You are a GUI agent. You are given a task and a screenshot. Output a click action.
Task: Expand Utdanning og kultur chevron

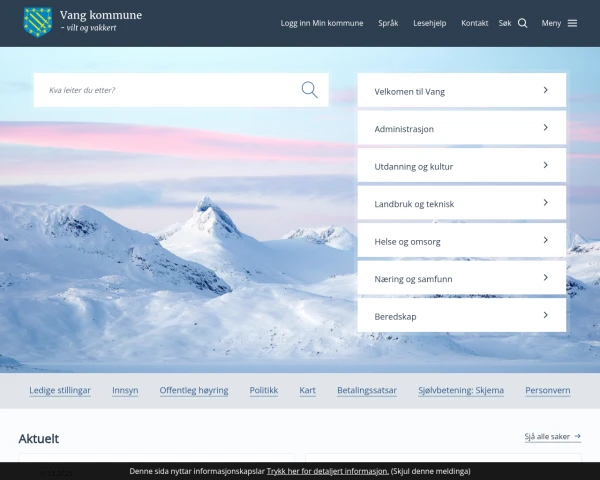pos(545,165)
